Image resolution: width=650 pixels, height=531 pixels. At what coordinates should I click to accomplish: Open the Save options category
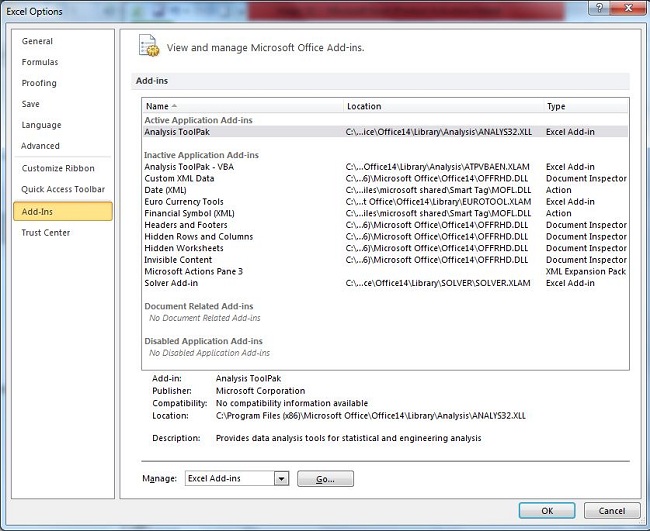pyautogui.click(x=31, y=104)
